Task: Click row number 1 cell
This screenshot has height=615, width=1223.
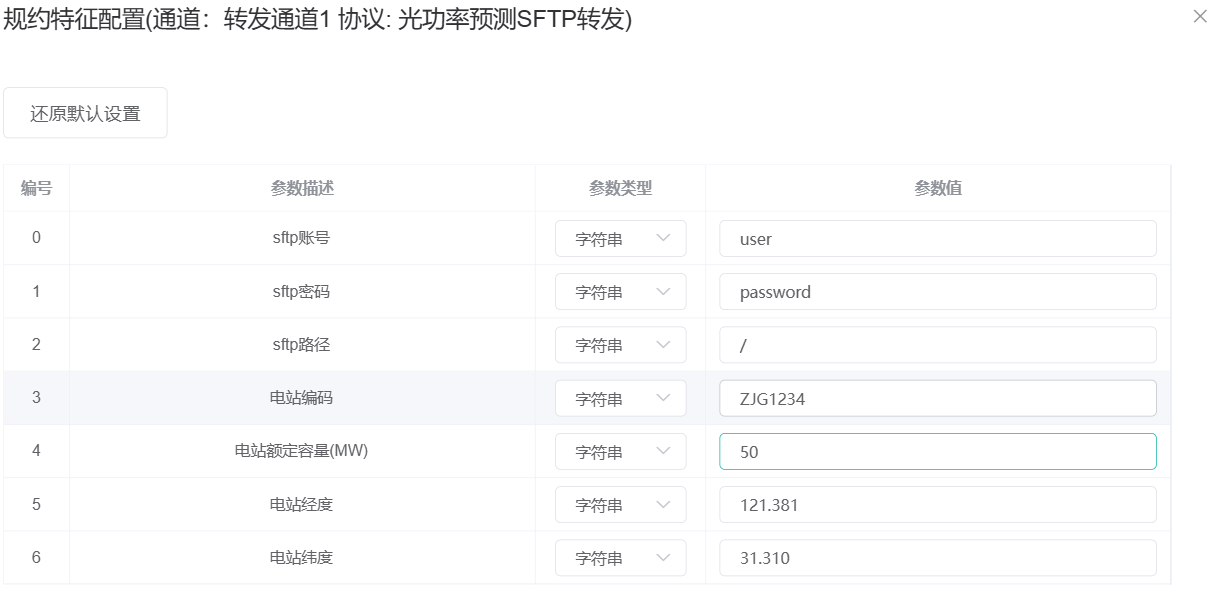Action: tap(36, 292)
